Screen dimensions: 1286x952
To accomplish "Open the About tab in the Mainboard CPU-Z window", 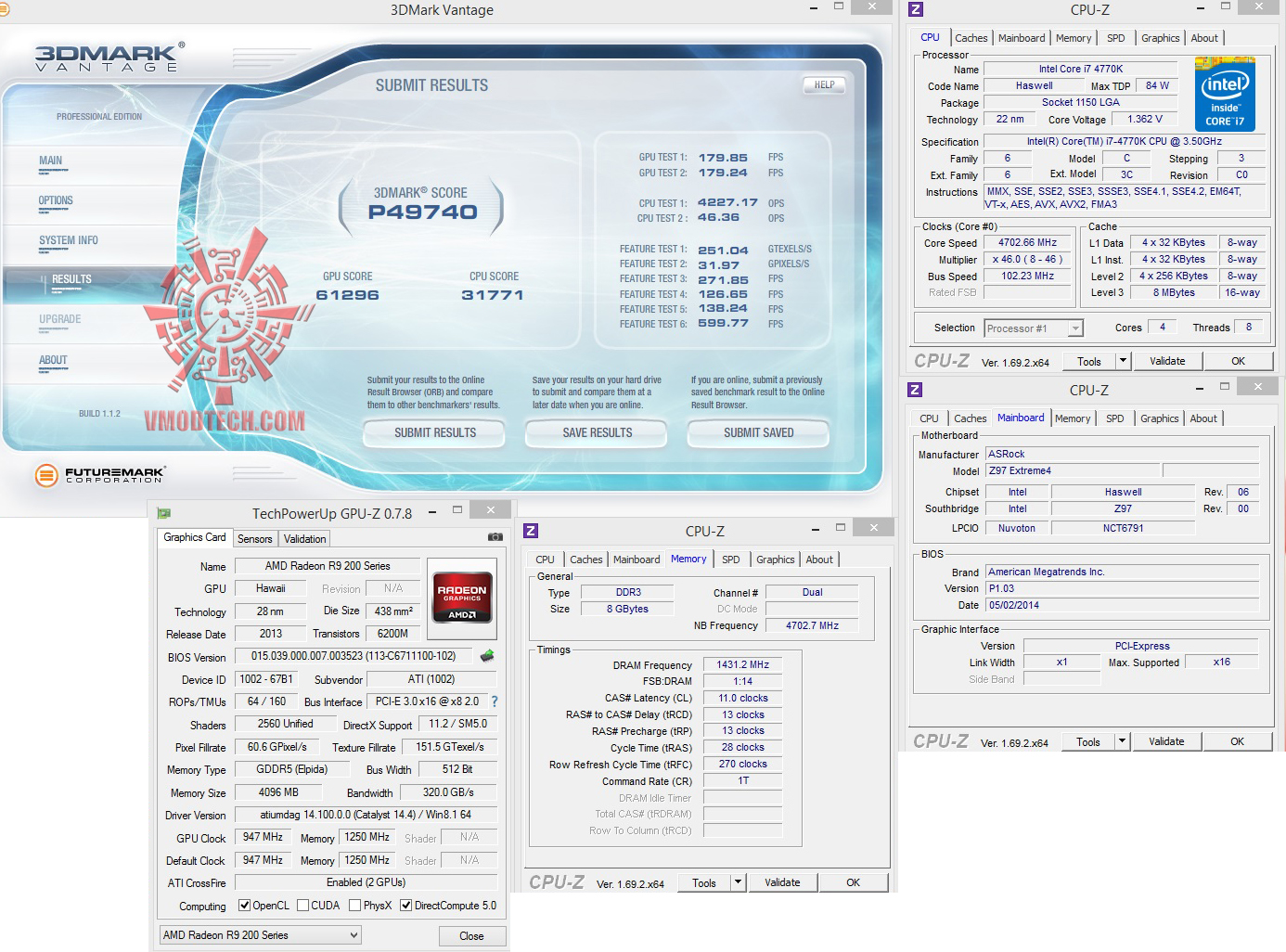I will pyautogui.click(x=1203, y=418).
